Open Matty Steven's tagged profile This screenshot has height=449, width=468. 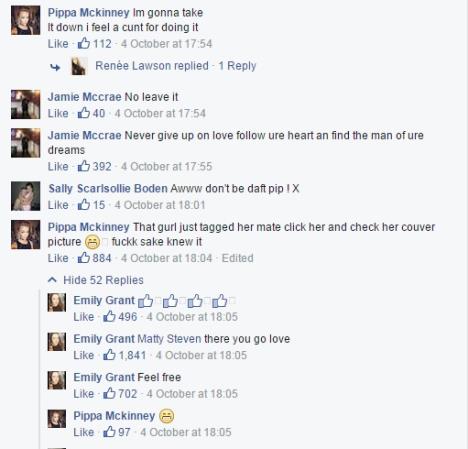(x=169, y=339)
